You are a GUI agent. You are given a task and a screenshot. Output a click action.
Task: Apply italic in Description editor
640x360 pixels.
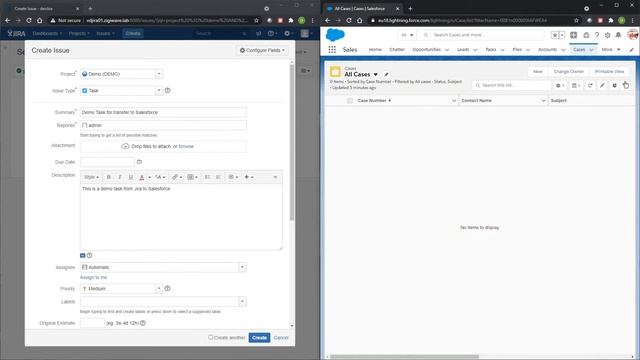coord(120,177)
